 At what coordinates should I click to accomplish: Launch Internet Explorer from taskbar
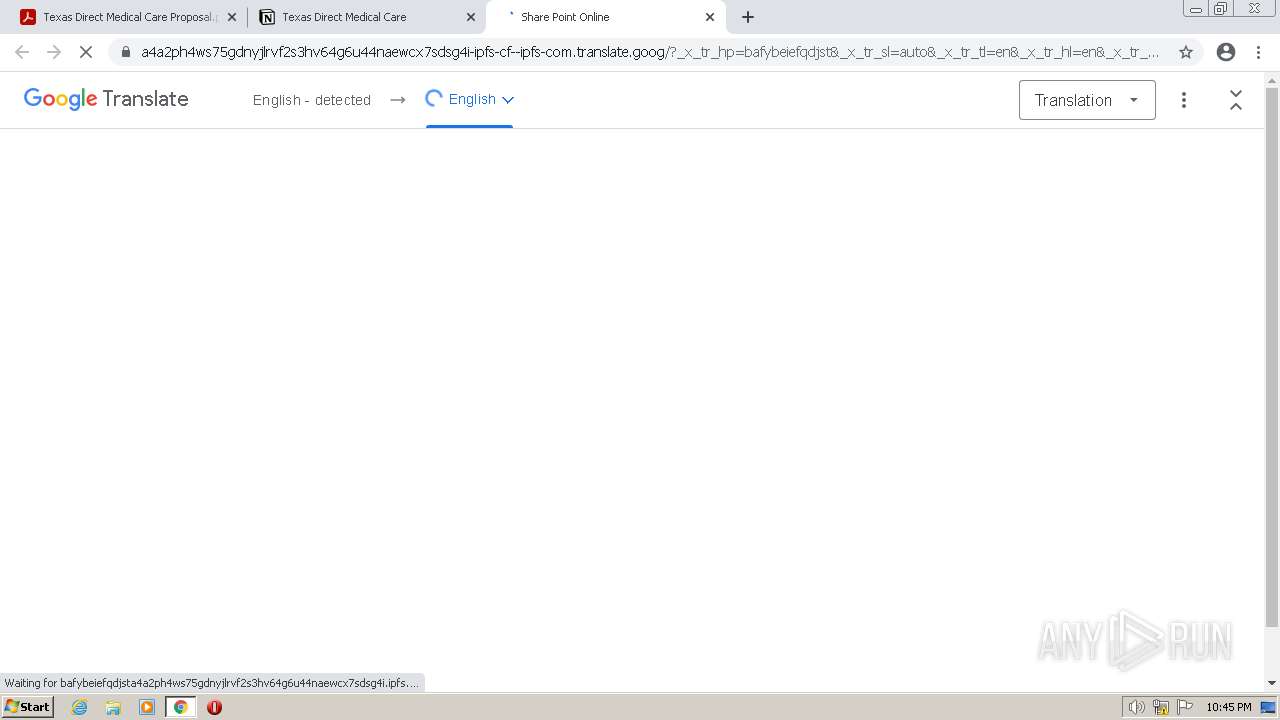point(80,707)
